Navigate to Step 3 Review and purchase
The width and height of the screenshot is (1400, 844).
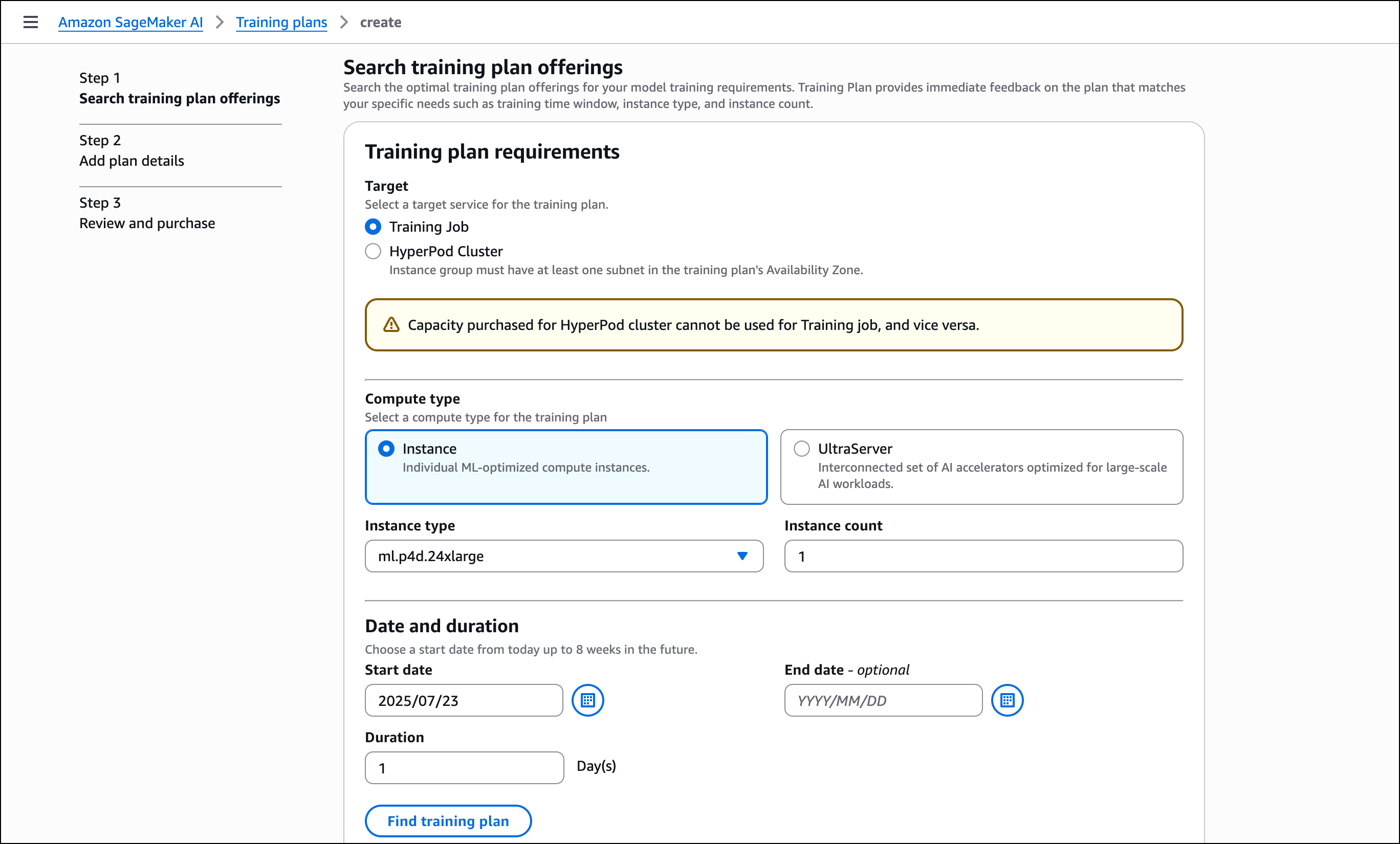click(x=146, y=223)
